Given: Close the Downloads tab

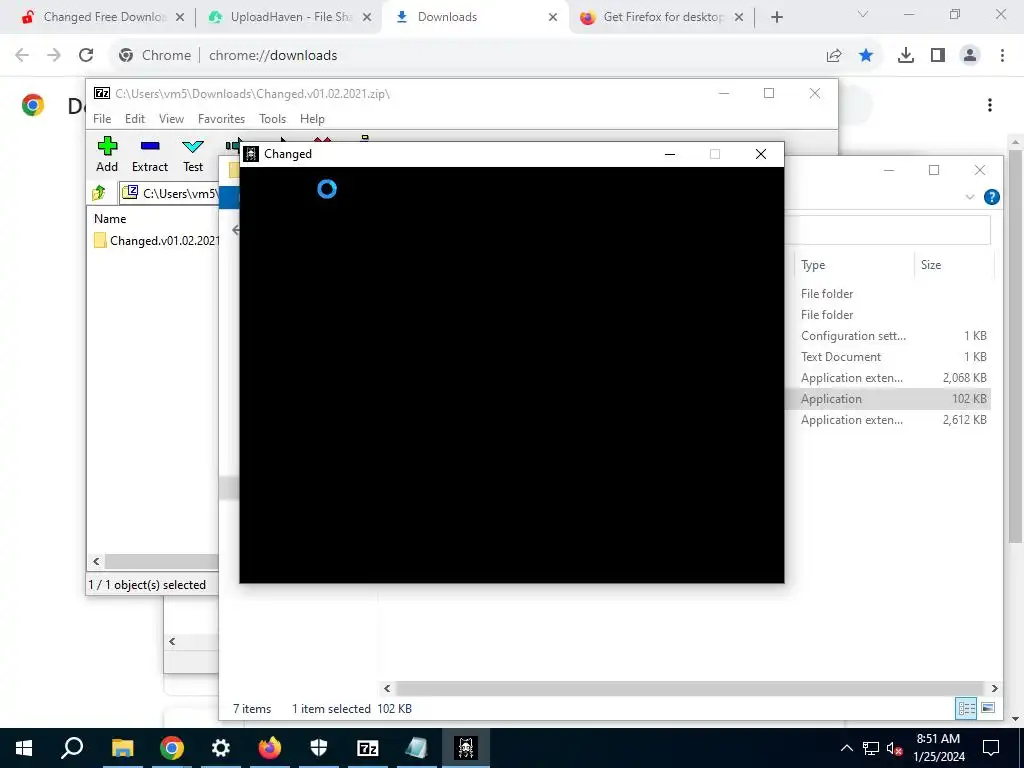Looking at the screenshot, I should 553,17.
